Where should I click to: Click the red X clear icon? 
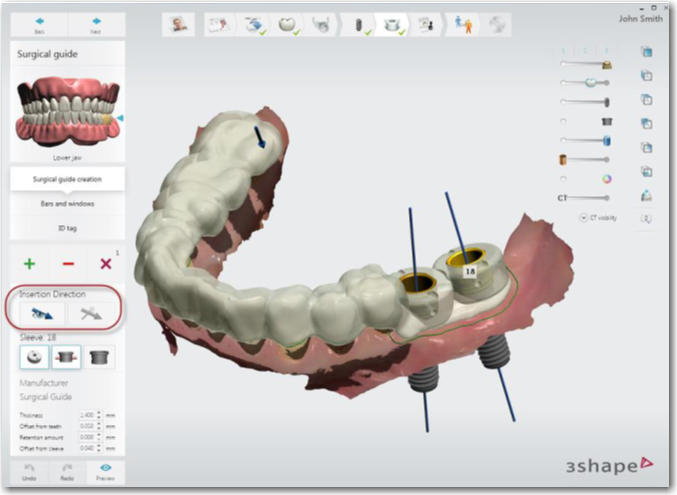coord(106,263)
